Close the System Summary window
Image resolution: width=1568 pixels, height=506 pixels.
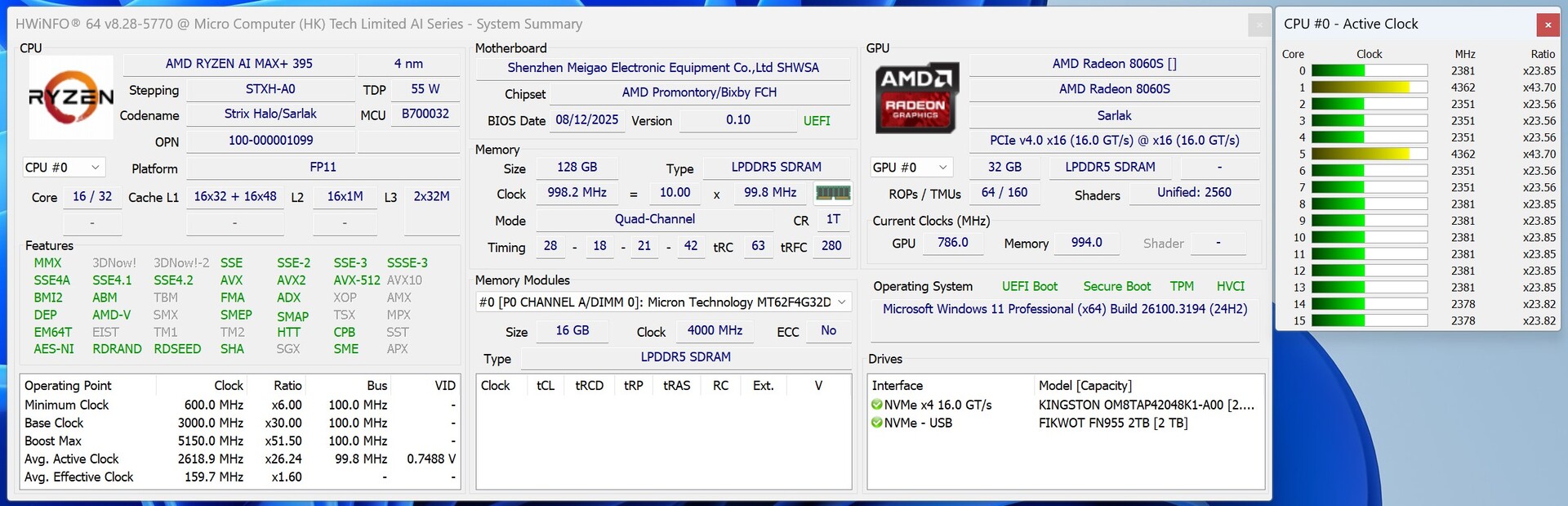(1258, 25)
